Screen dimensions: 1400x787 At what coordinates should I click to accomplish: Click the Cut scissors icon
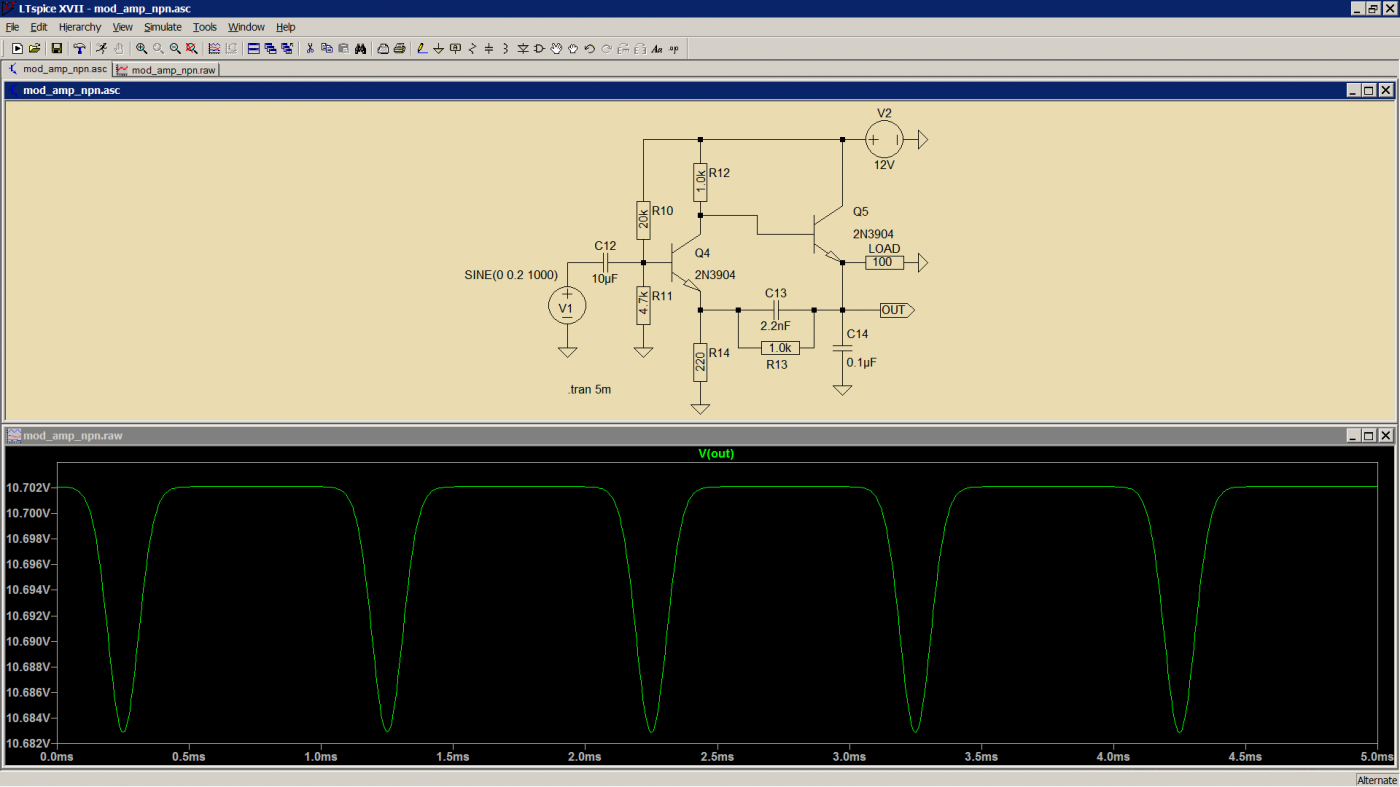[310, 48]
